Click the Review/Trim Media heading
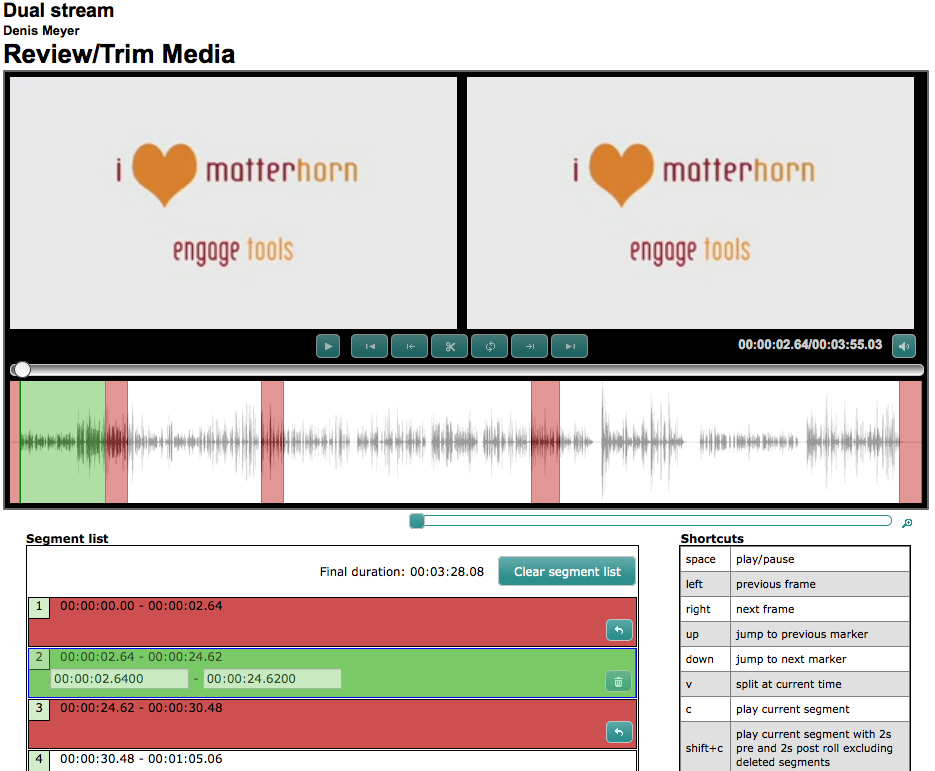935x771 pixels. pos(119,54)
